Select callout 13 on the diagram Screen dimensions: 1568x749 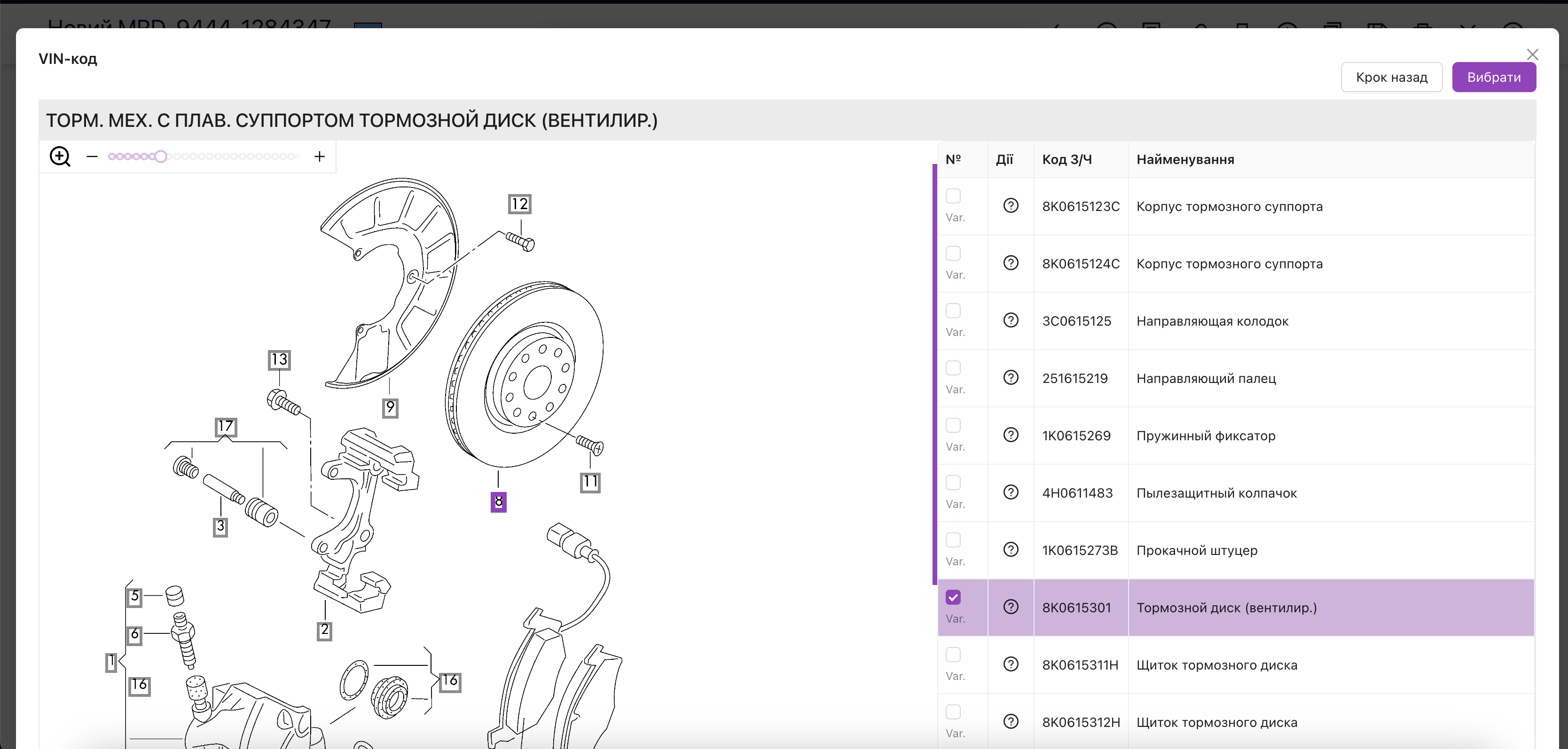pyautogui.click(x=279, y=359)
